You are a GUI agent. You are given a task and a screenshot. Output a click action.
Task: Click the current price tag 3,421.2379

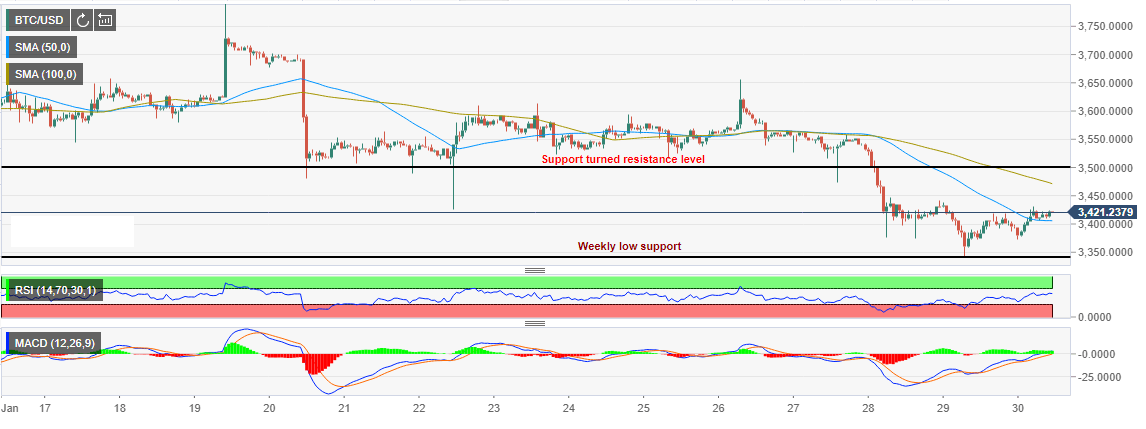1106,212
